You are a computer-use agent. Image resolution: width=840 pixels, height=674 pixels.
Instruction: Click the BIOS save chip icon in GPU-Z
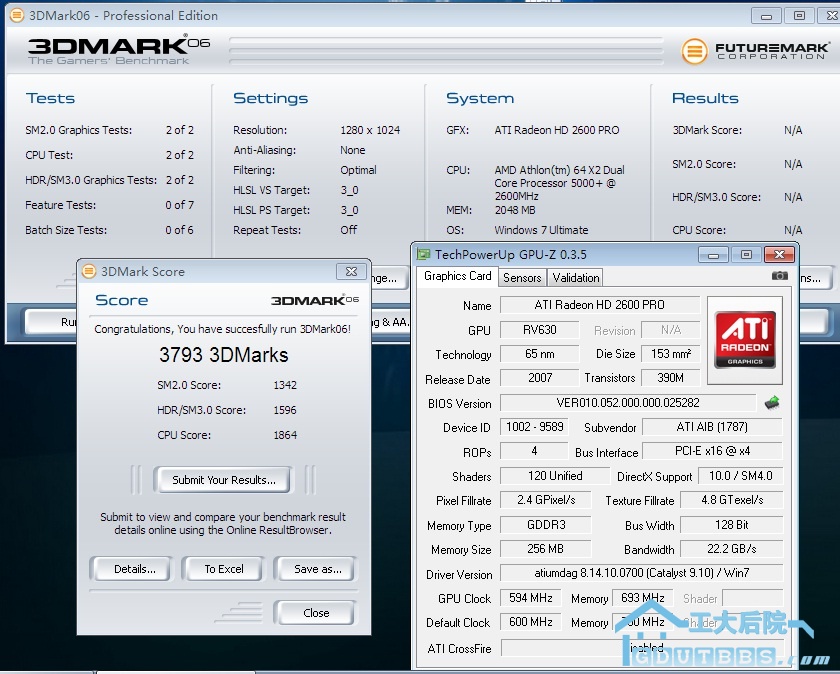(772, 403)
